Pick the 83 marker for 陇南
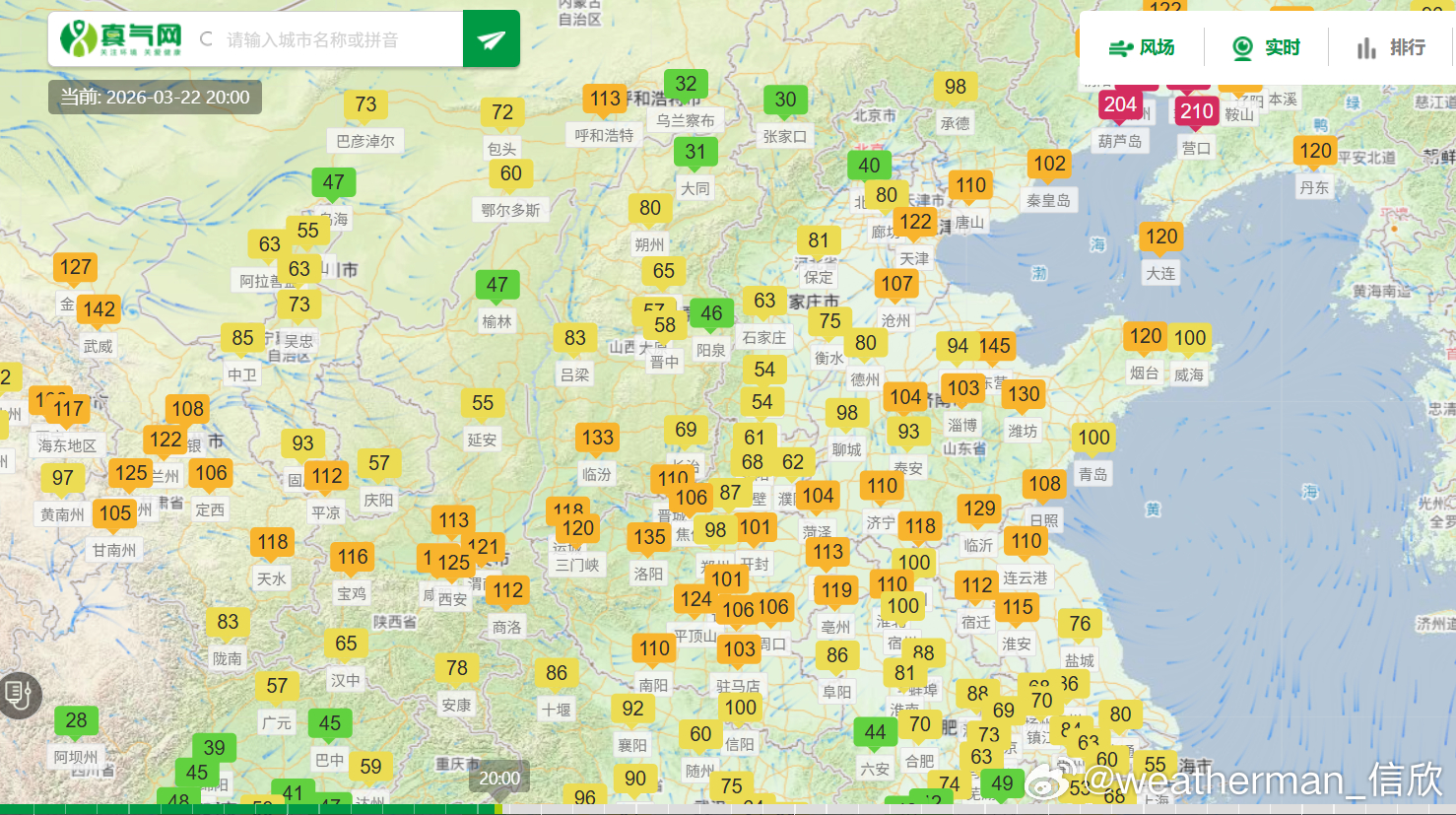The width and height of the screenshot is (1456, 815). click(x=228, y=622)
